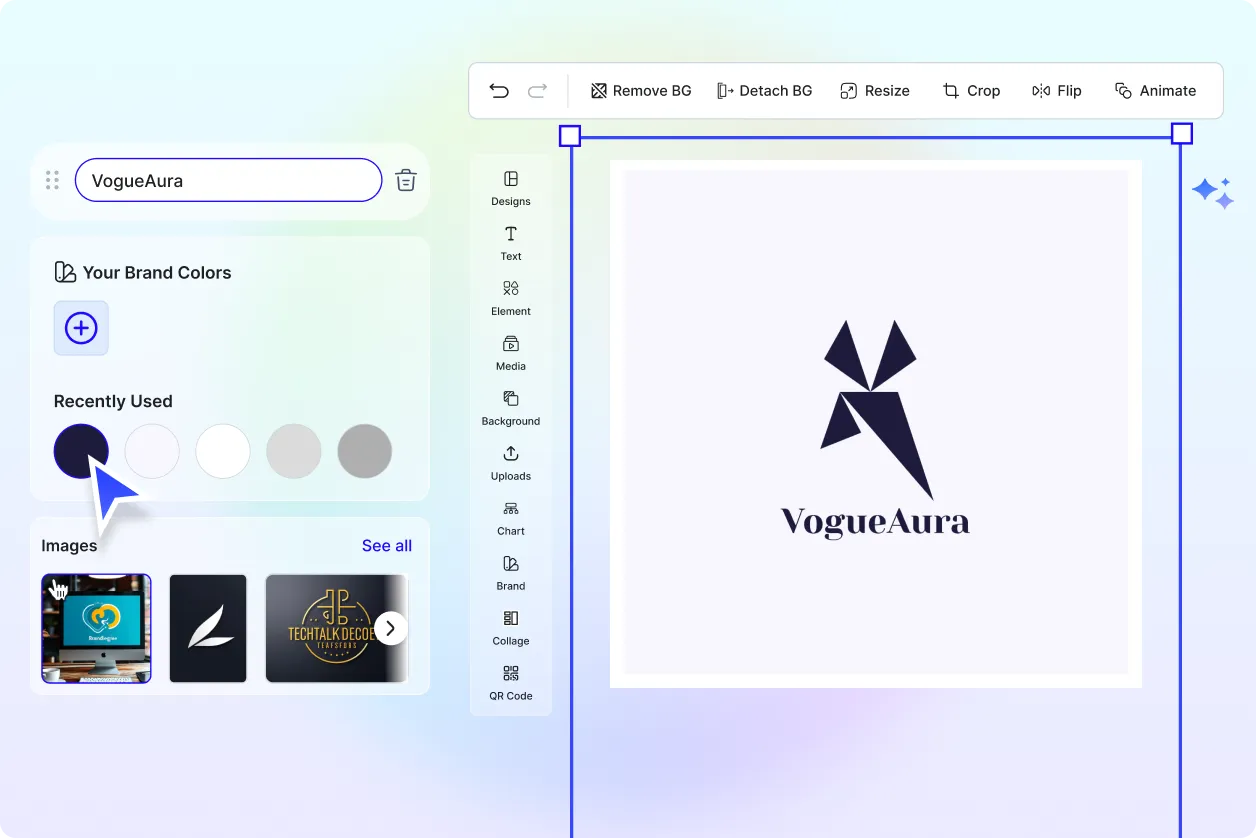Image resolution: width=1256 pixels, height=838 pixels.
Task: Click the Flip tool
Action: click(x=1056, y=91)
